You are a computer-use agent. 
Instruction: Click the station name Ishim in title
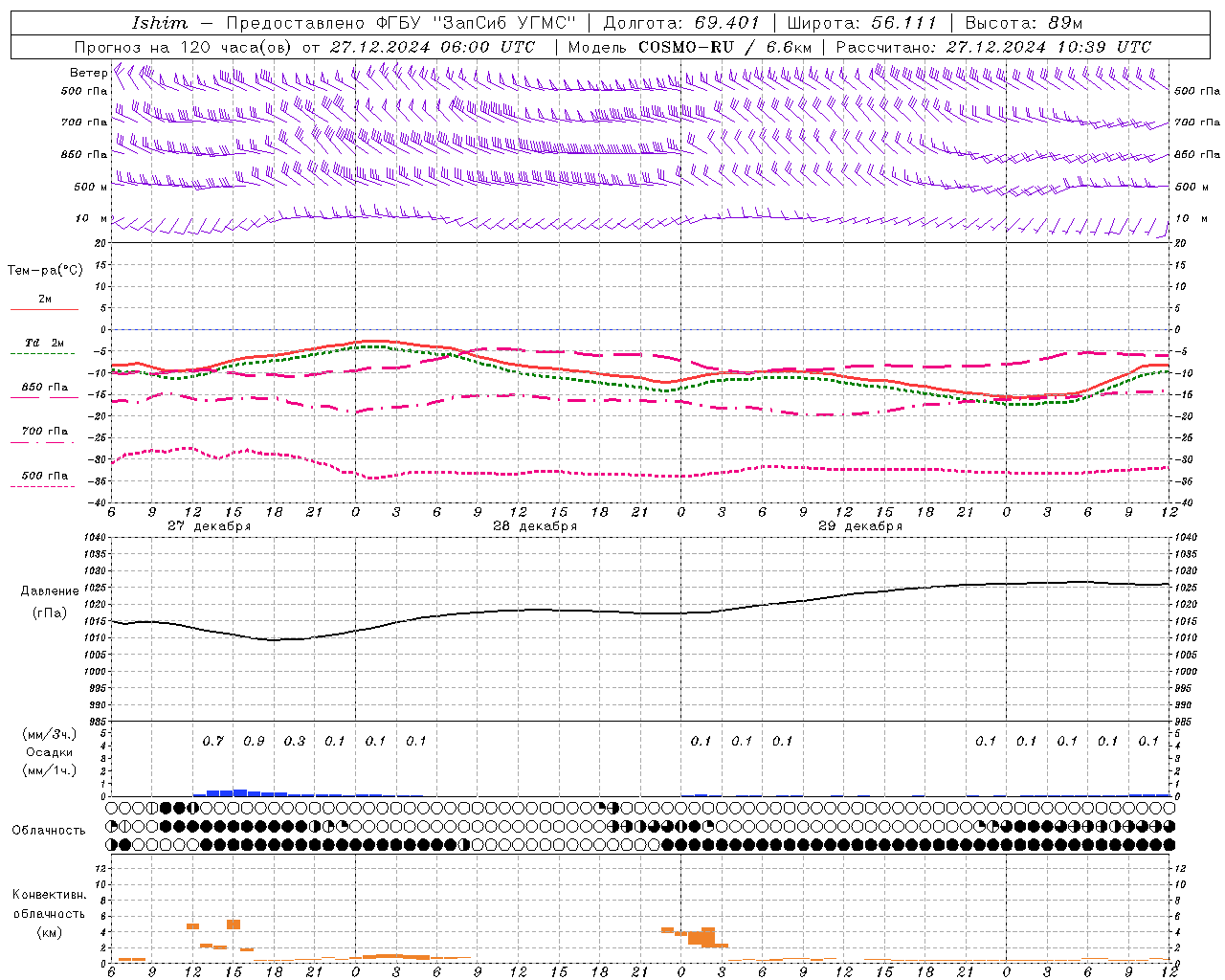[x=159, y=23]
